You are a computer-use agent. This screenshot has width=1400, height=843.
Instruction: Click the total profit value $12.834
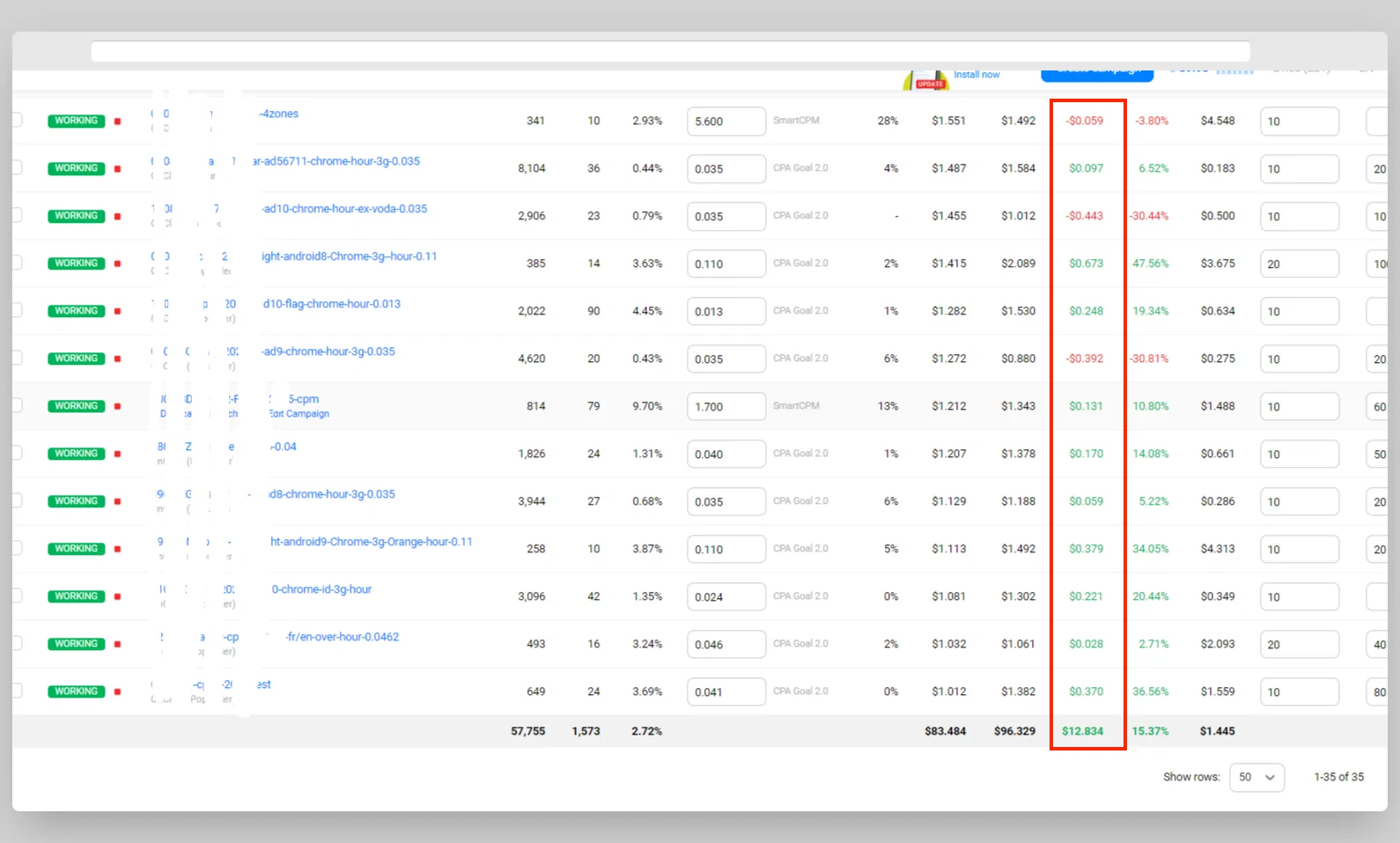tap(1082, 731)
